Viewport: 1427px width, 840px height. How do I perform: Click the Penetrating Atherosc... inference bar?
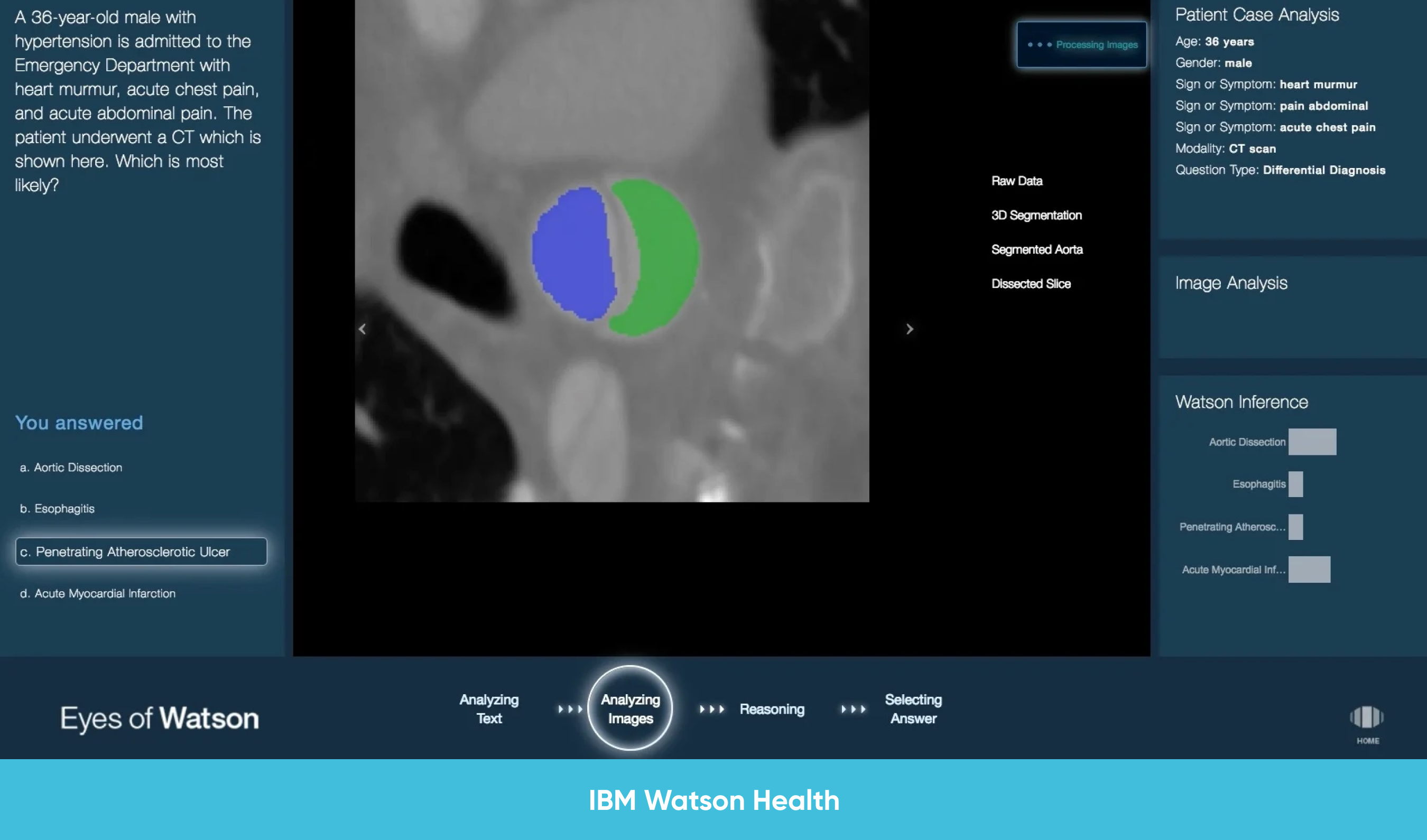(1295, 526)
